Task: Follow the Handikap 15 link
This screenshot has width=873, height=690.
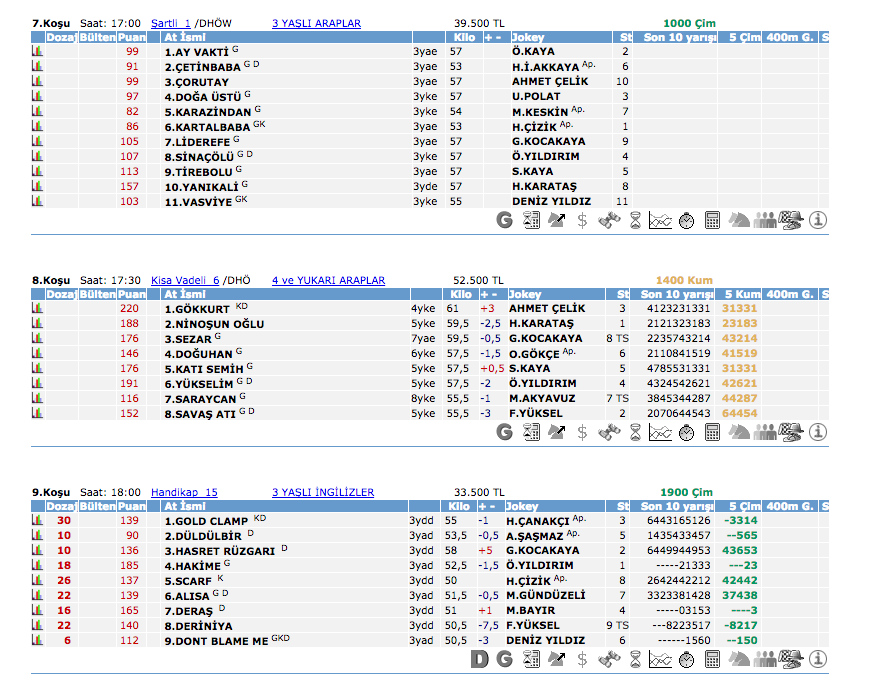Action: 184,492
